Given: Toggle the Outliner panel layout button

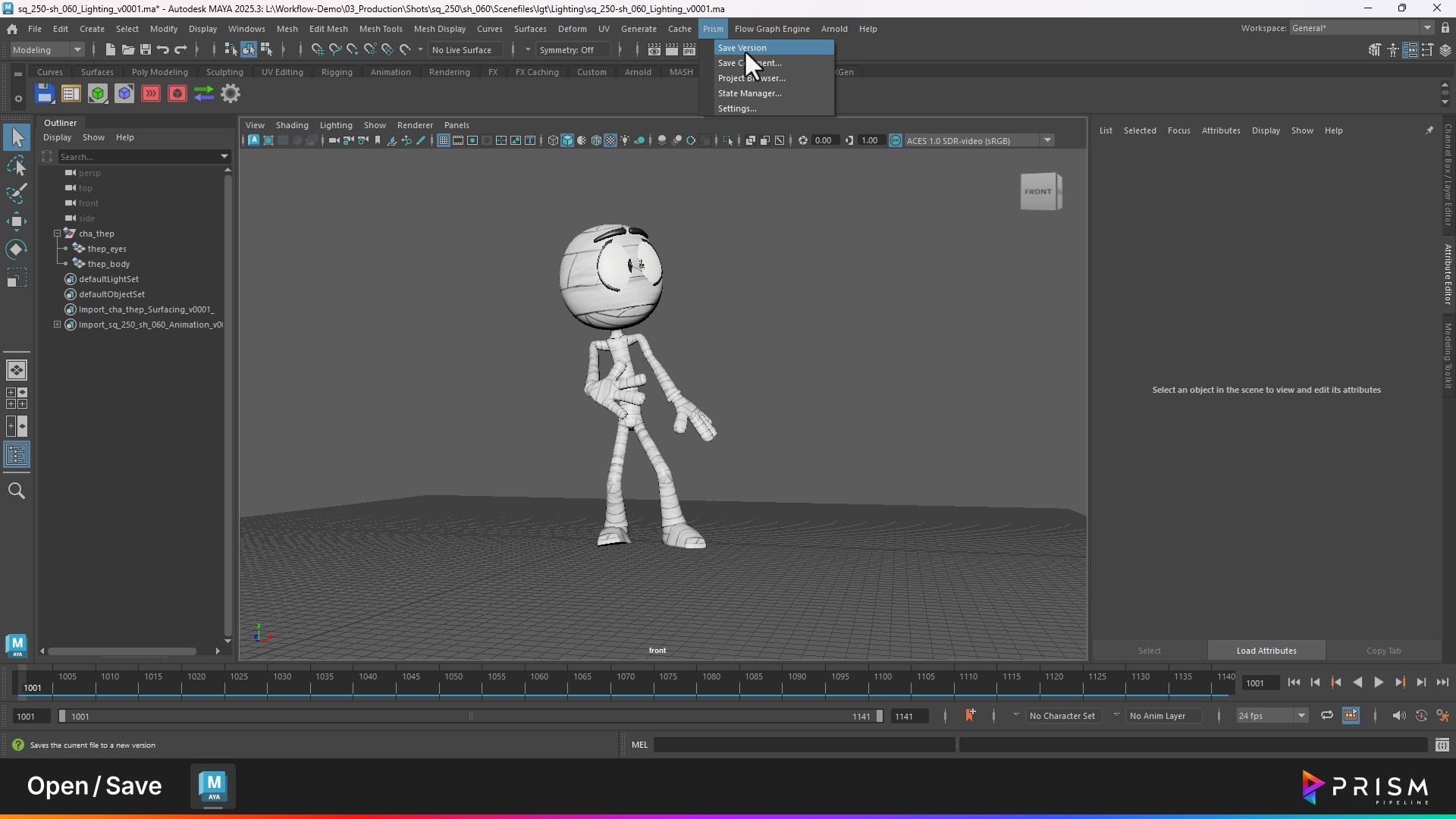Looking at the screenshot, I should point(17,455).
